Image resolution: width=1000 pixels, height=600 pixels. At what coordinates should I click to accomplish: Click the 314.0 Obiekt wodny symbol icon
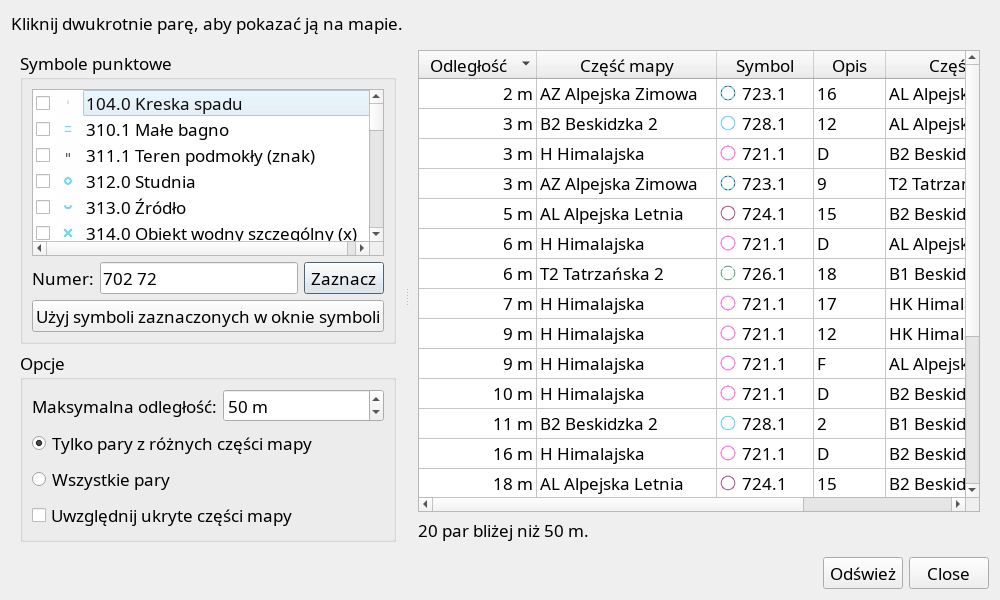coord(68,233)
